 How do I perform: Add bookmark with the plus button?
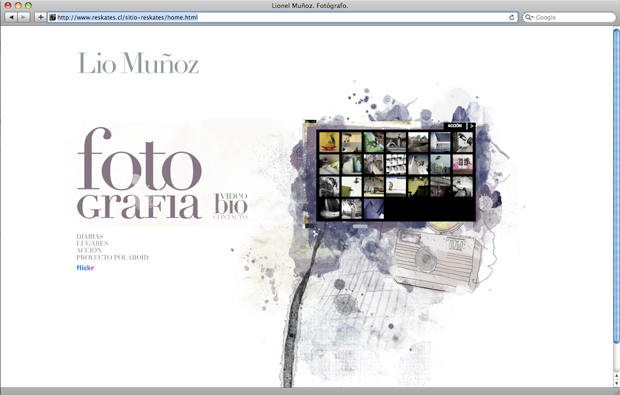coord(40,17)
